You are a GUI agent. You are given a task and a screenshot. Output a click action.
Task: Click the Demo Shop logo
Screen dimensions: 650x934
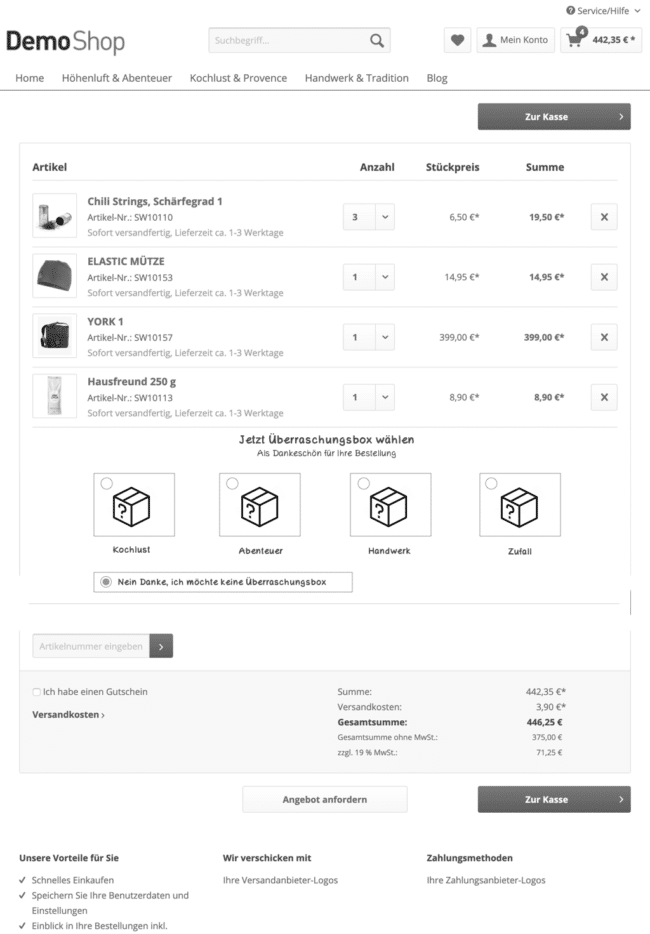(x=66, y=41)
